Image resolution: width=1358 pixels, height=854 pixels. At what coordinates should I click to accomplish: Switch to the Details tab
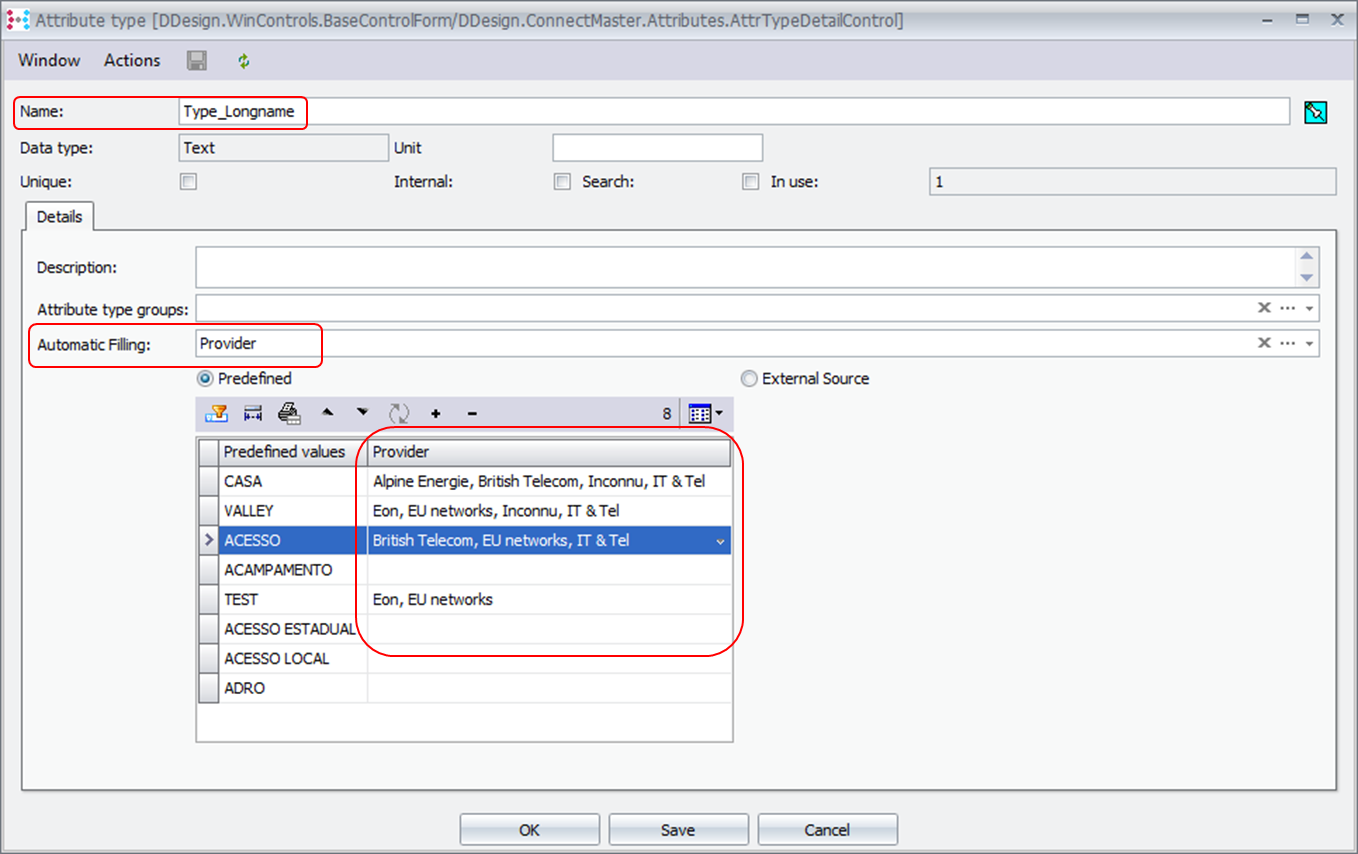59,216
